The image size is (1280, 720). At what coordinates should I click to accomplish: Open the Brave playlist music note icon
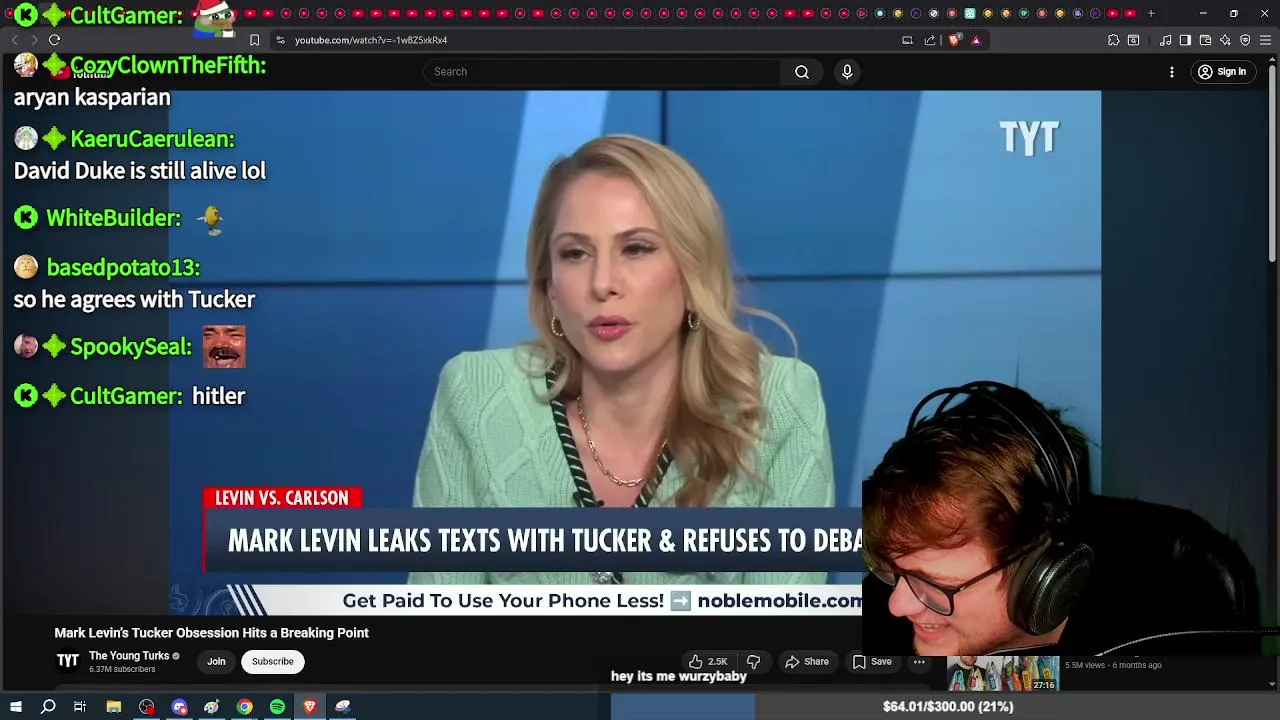pyautogui.click(x=1165, y=40)
